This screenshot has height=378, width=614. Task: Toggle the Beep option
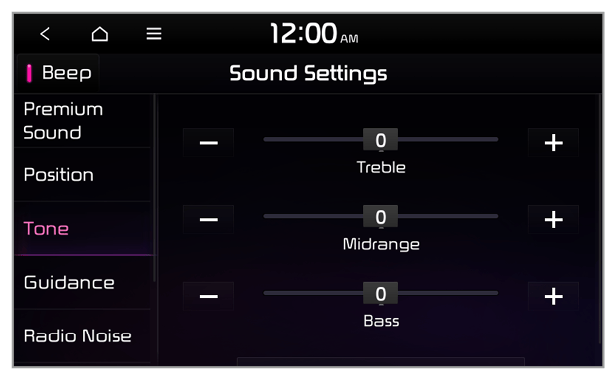tap(58, 73)
